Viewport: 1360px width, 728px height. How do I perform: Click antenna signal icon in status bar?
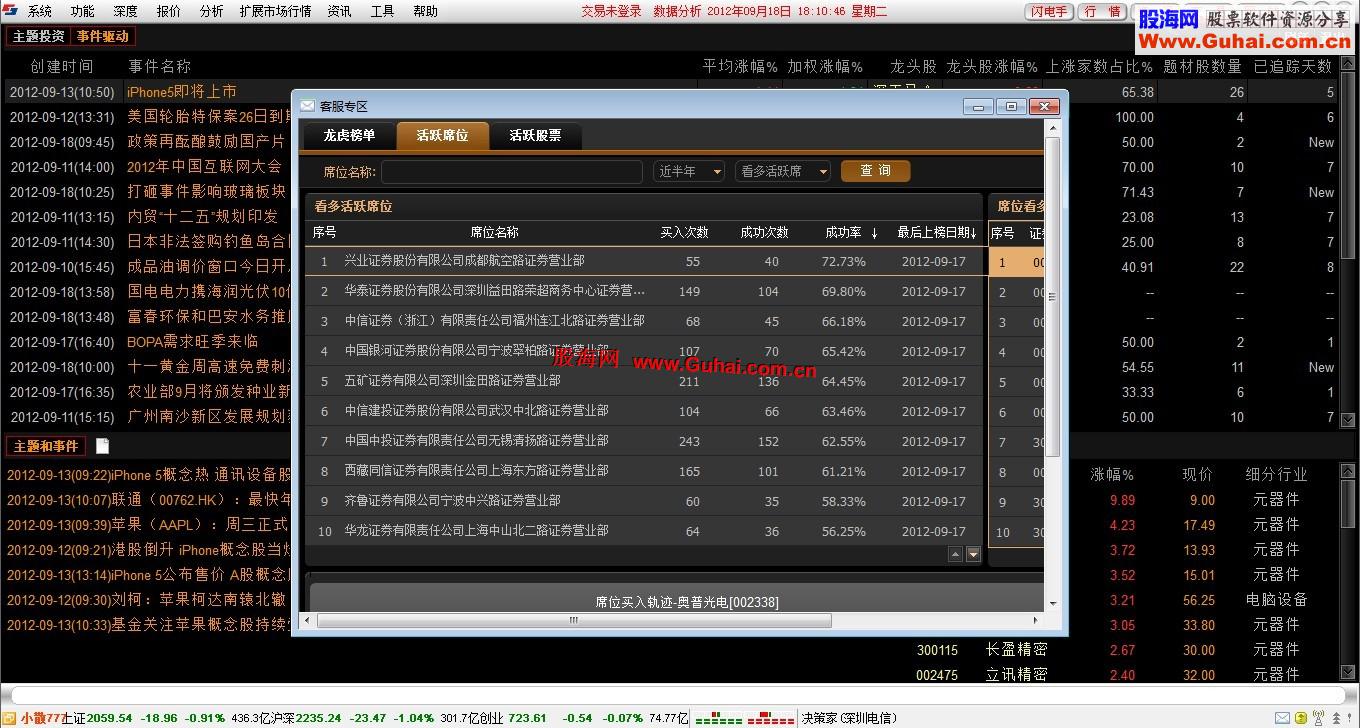click(x=1319, y=718)
